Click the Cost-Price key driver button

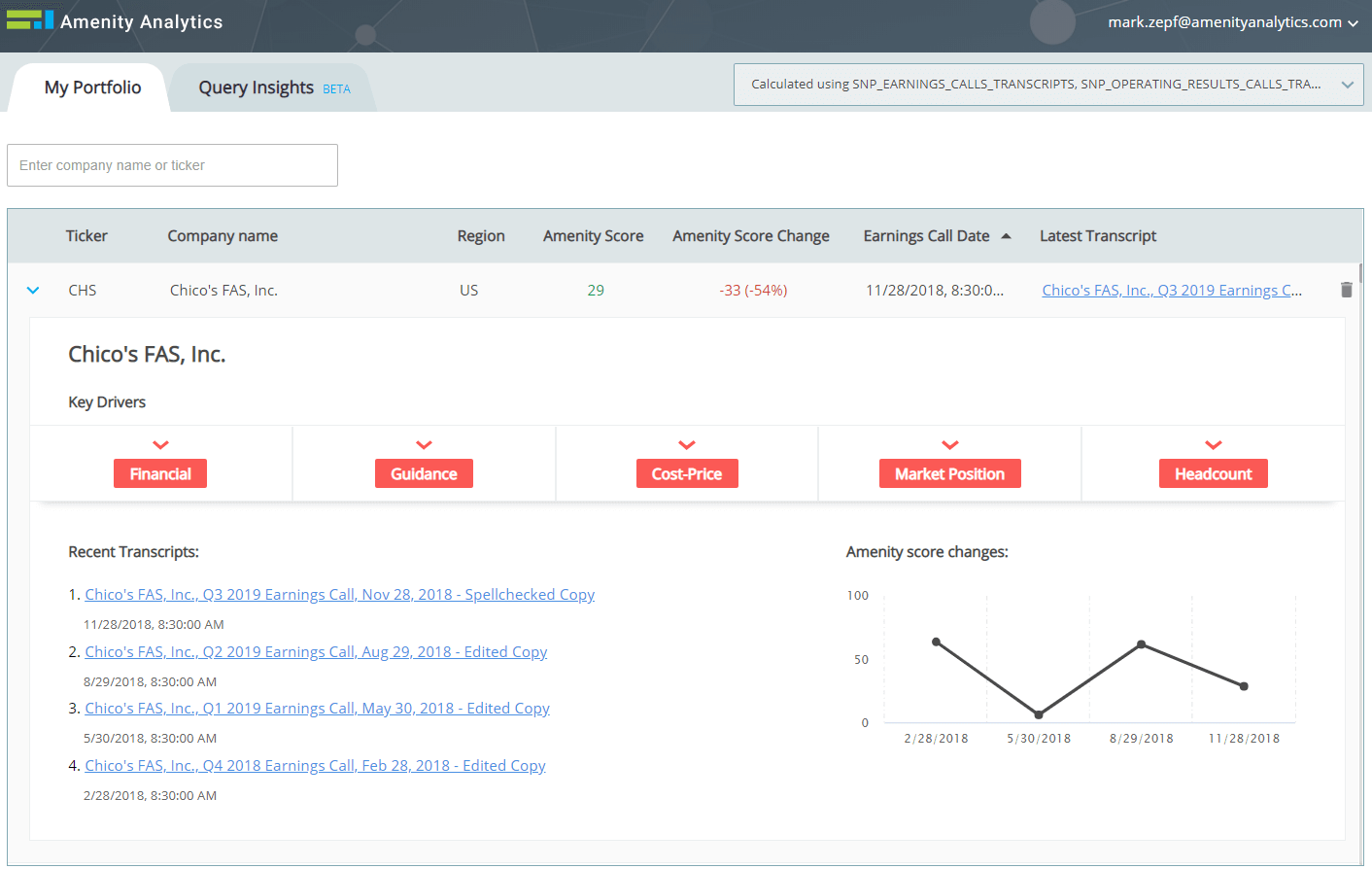point(687,473)
